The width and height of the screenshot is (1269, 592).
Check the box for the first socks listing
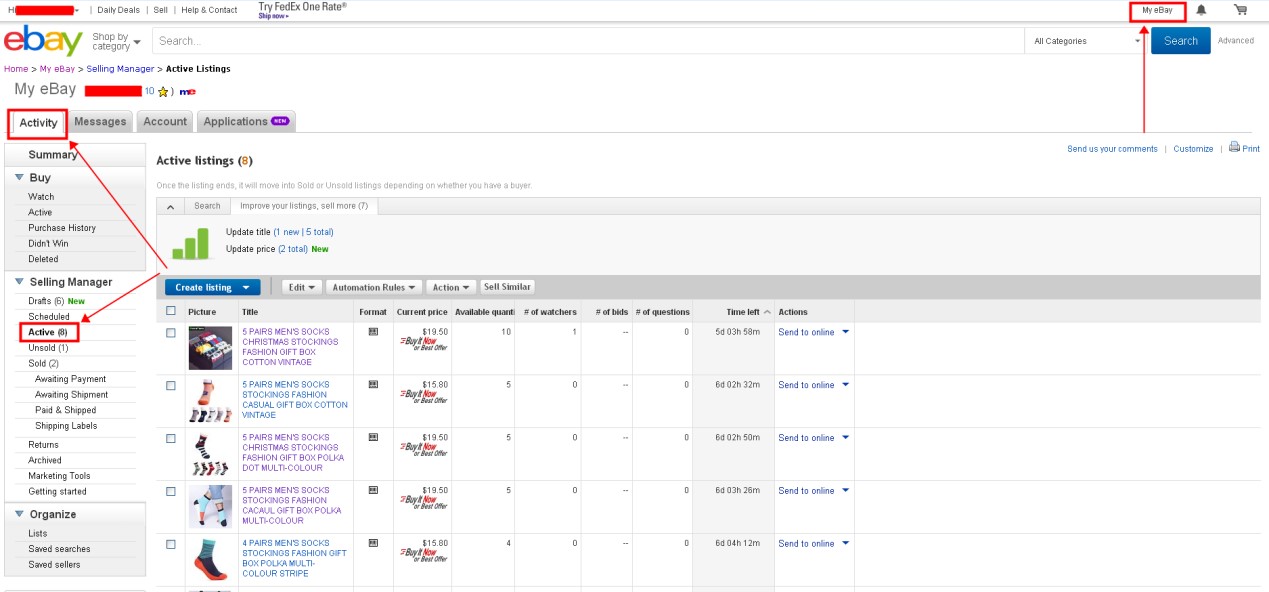[171, 332]
